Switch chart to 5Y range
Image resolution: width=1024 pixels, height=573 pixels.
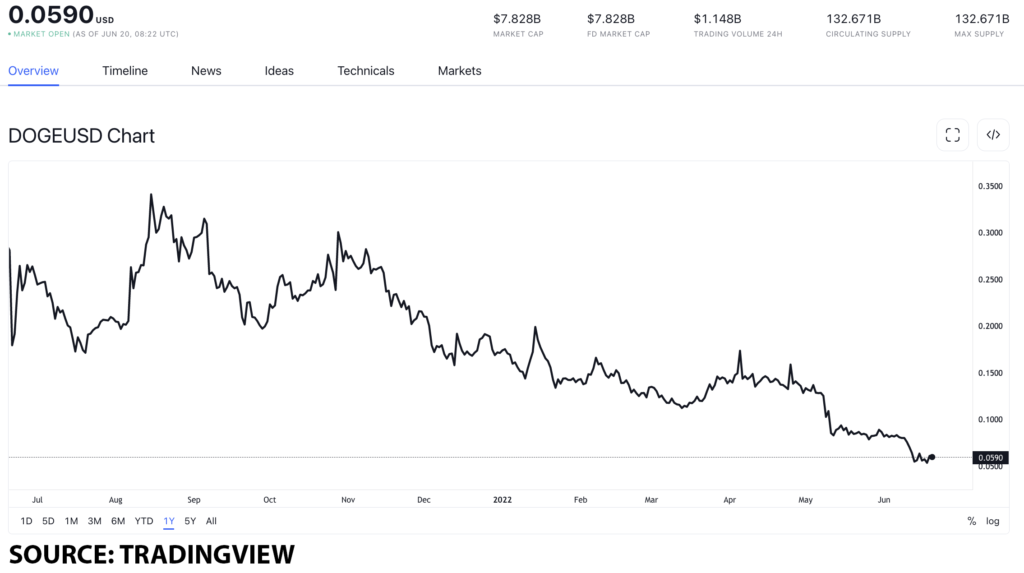(x=190, y=521)
